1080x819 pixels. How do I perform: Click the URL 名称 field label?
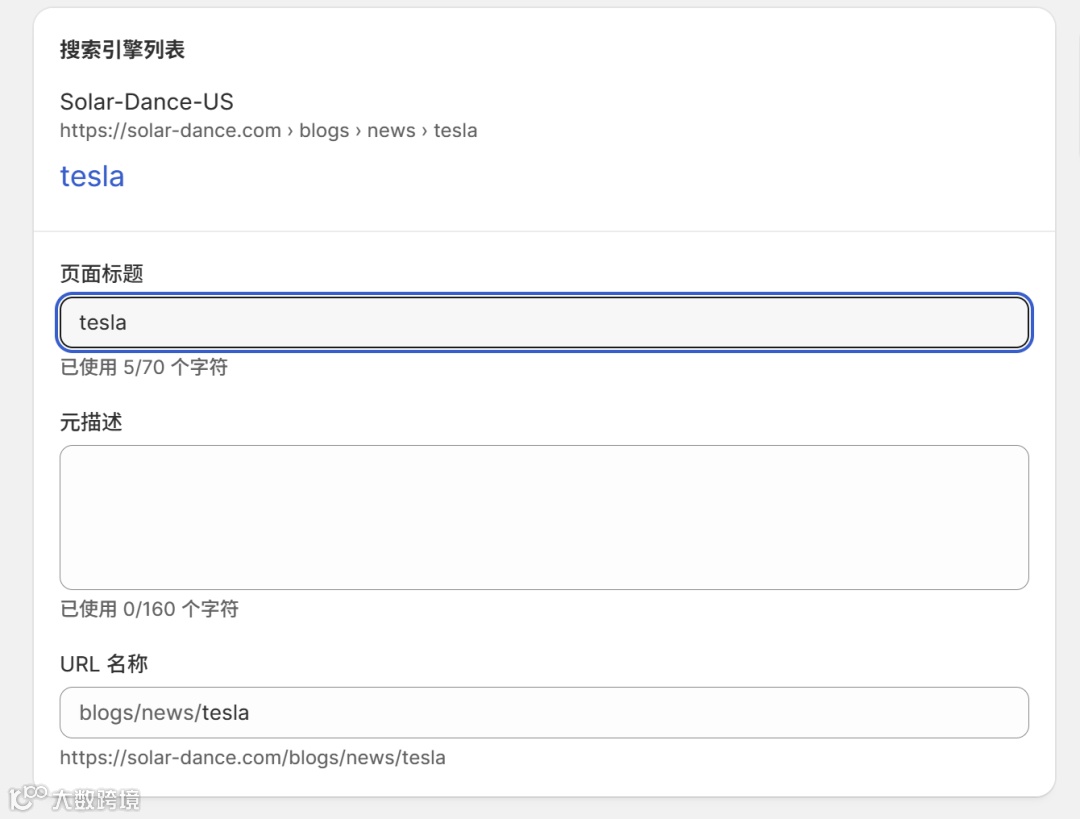104,664
